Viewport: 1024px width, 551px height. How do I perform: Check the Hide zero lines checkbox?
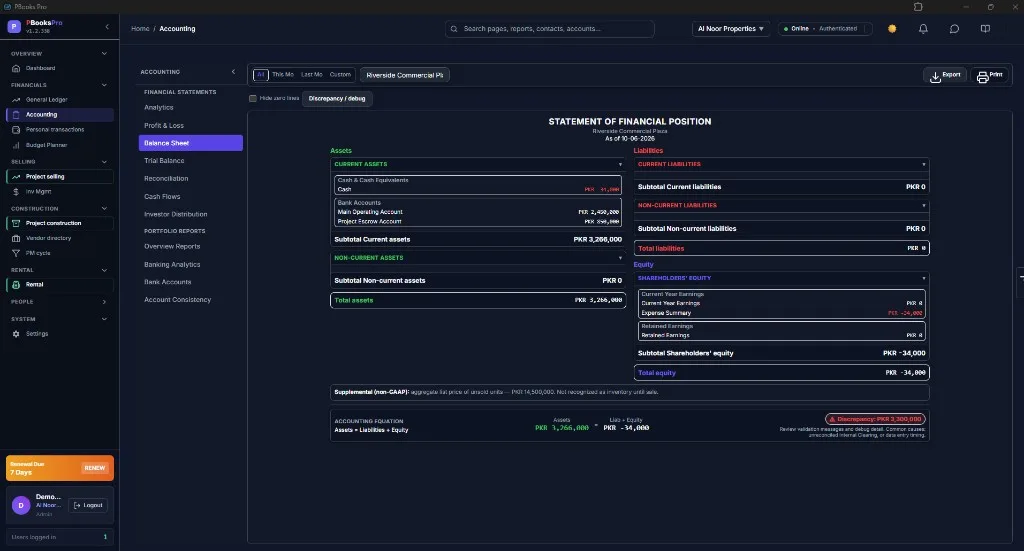pyautogui.click(x=253, y=99)
